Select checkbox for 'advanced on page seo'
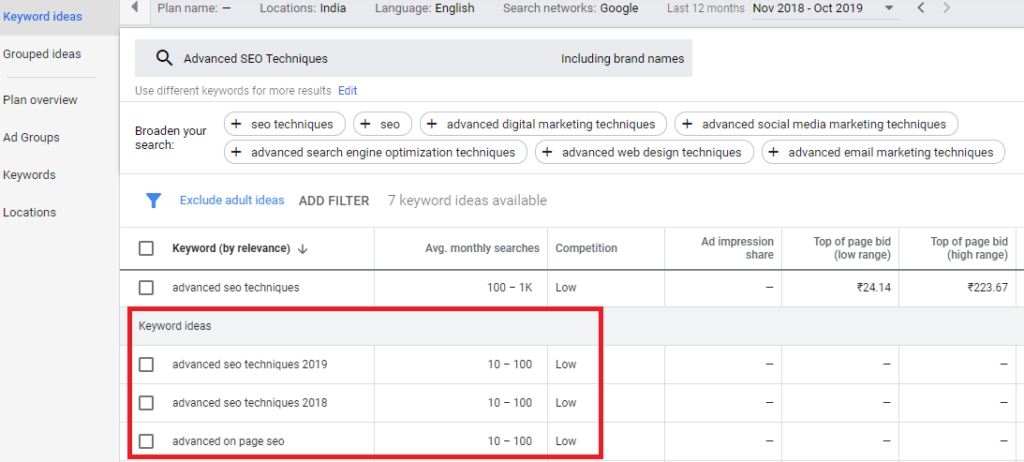 (147, 441)
